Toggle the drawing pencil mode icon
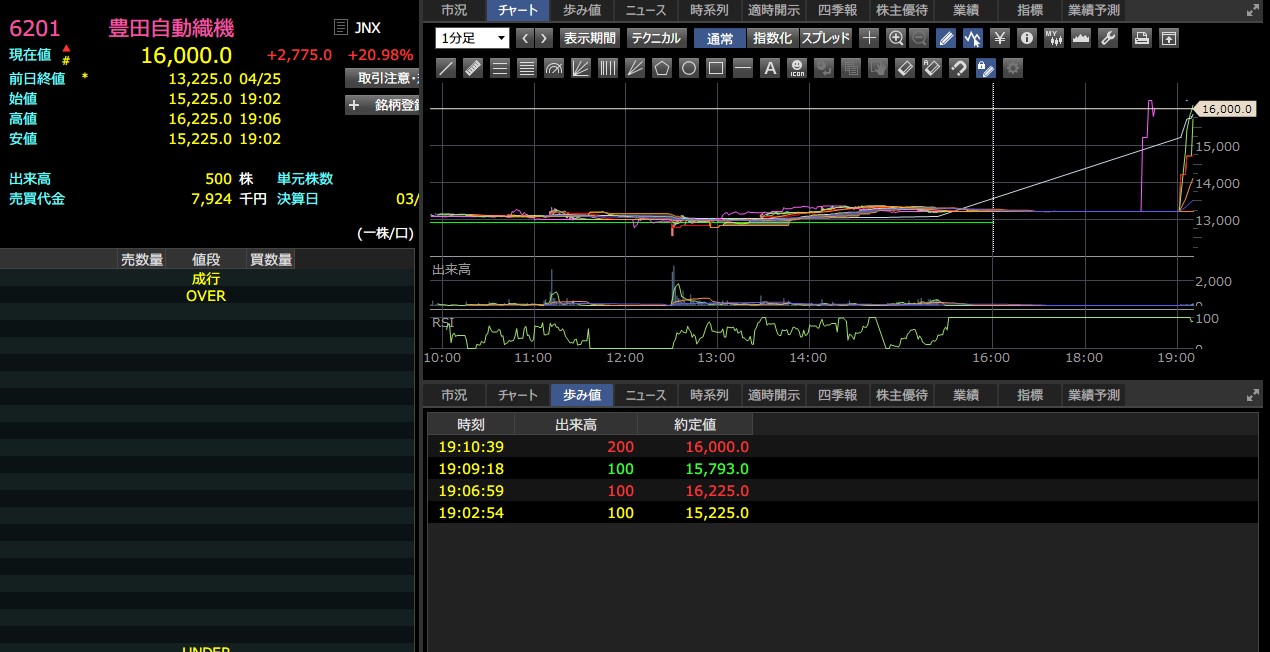Viewport: 1270px width, 652px height. pos(946,38)
